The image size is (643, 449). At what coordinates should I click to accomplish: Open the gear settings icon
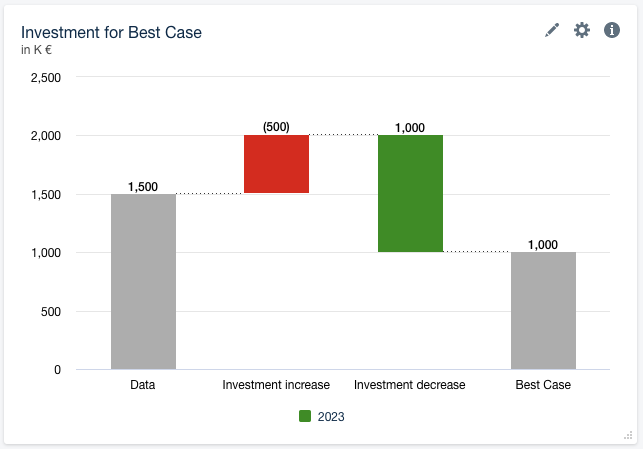582,31
